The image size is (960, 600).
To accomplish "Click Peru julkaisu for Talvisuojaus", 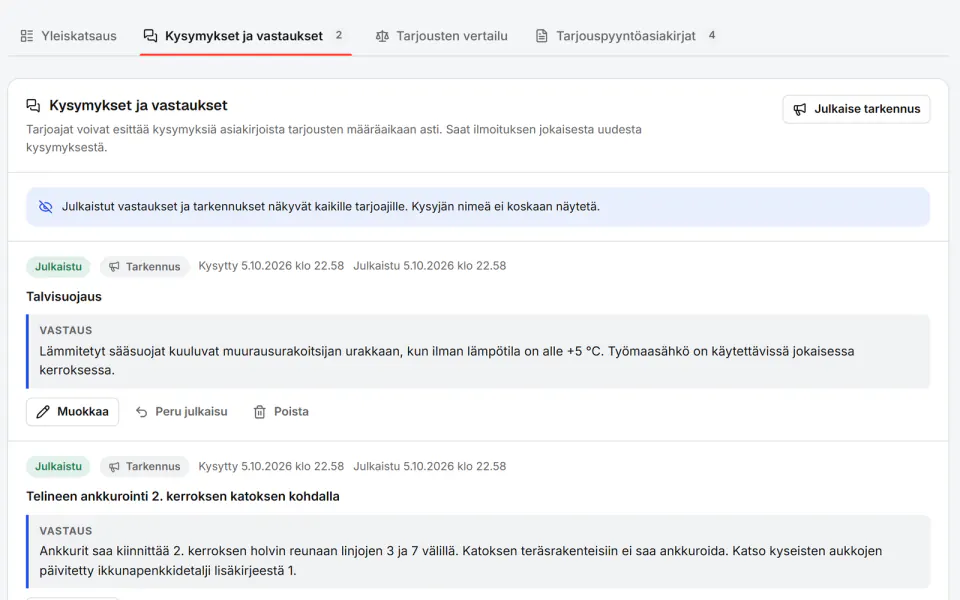I will 181,411.
